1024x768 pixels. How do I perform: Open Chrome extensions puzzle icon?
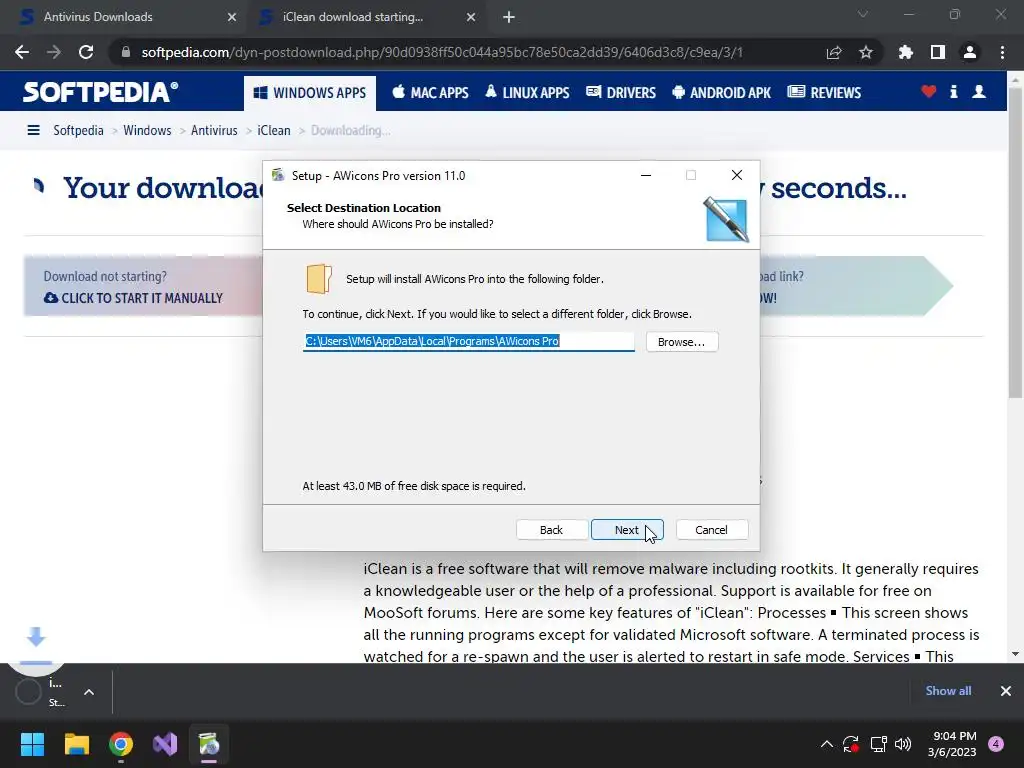tap(906, 52)
